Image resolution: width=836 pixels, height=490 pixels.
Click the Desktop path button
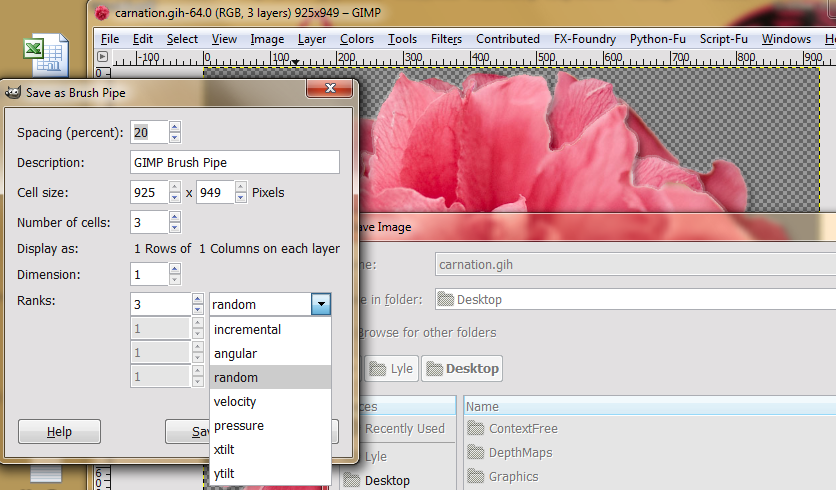[462, 368]
